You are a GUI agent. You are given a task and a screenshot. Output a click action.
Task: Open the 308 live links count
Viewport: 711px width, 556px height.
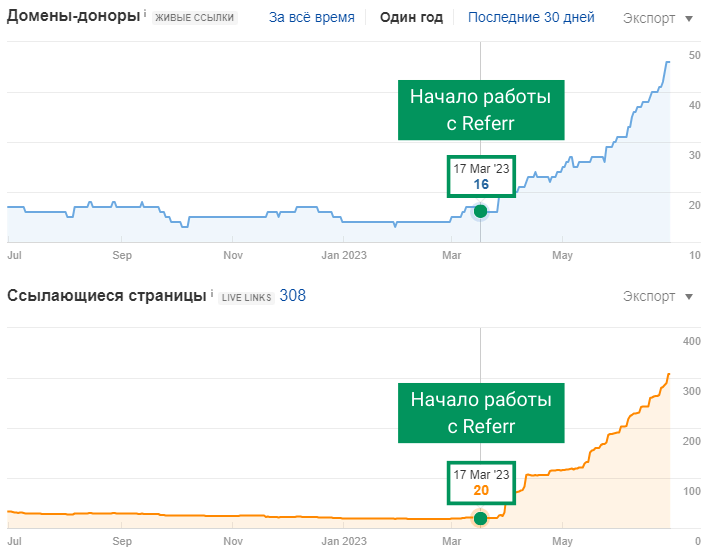[x=293, y=295]
